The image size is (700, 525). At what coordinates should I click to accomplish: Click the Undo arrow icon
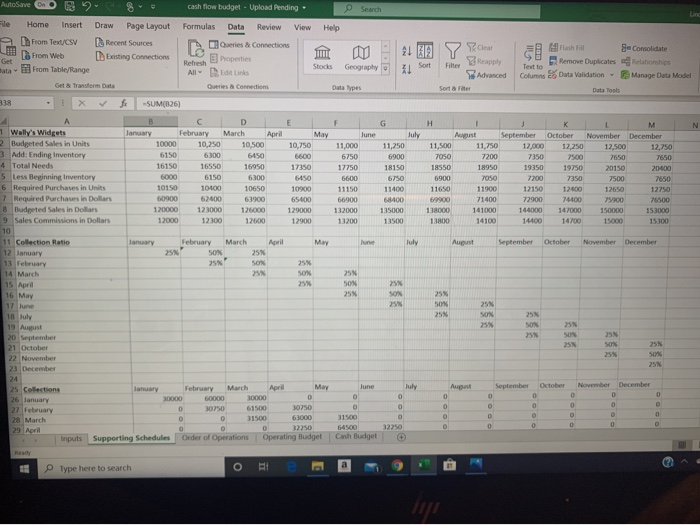point(87,6)
